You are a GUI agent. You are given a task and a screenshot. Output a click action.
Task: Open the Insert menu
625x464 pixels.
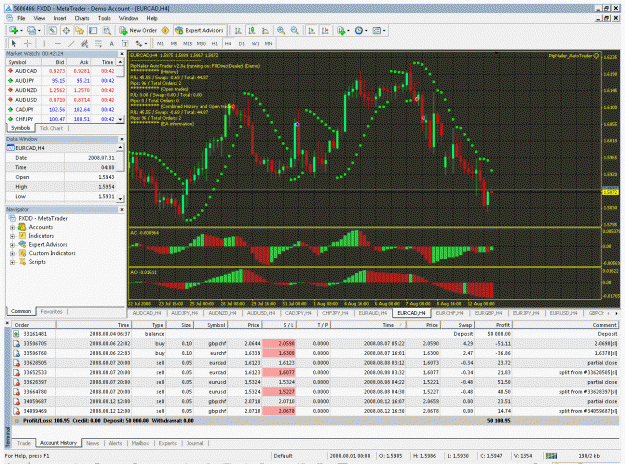click(x=60, y=18)
